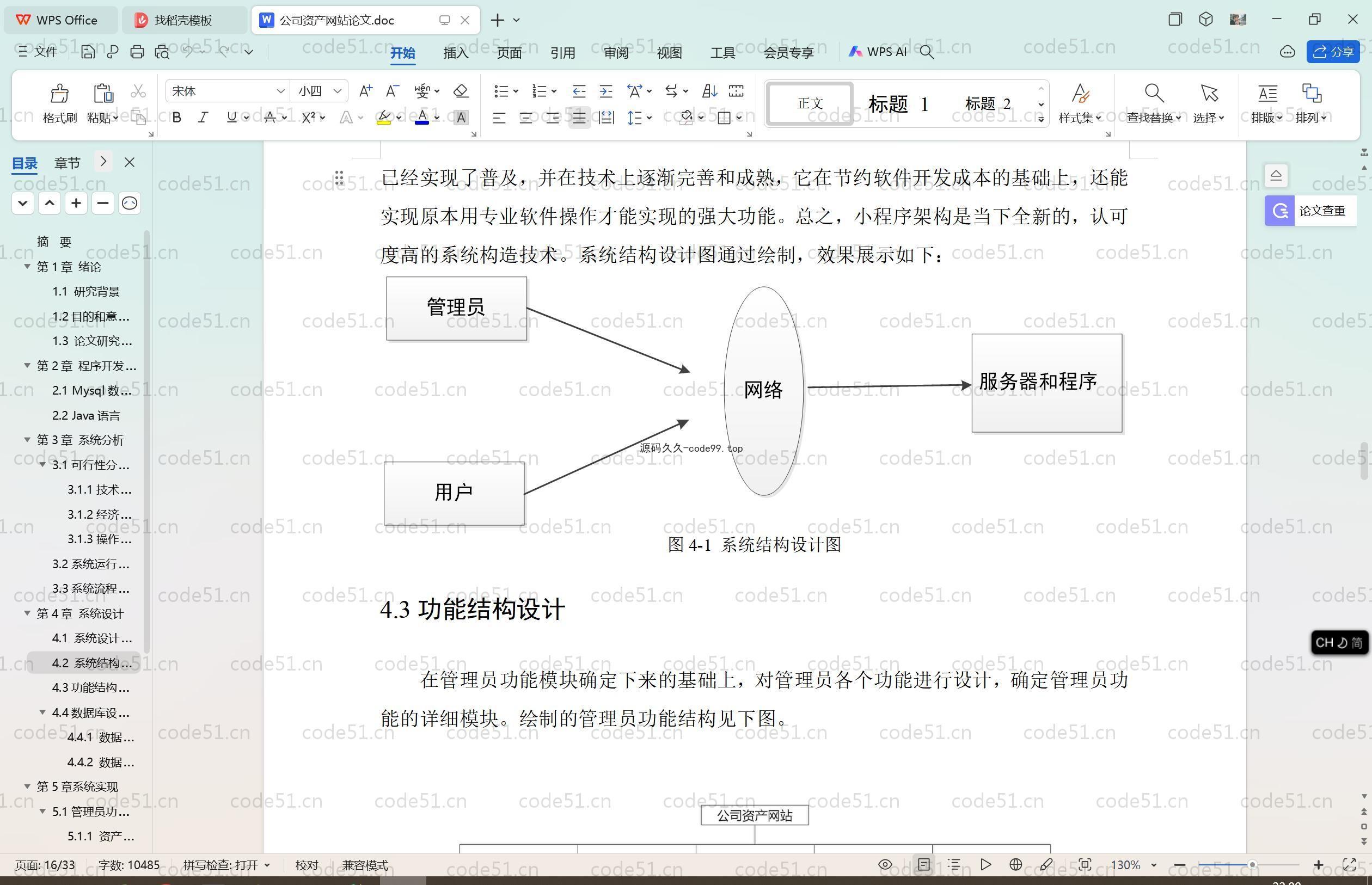This screenshot has width=1372, height=885.
Task: Click the Center Align icon
Action: coord(525,118)
